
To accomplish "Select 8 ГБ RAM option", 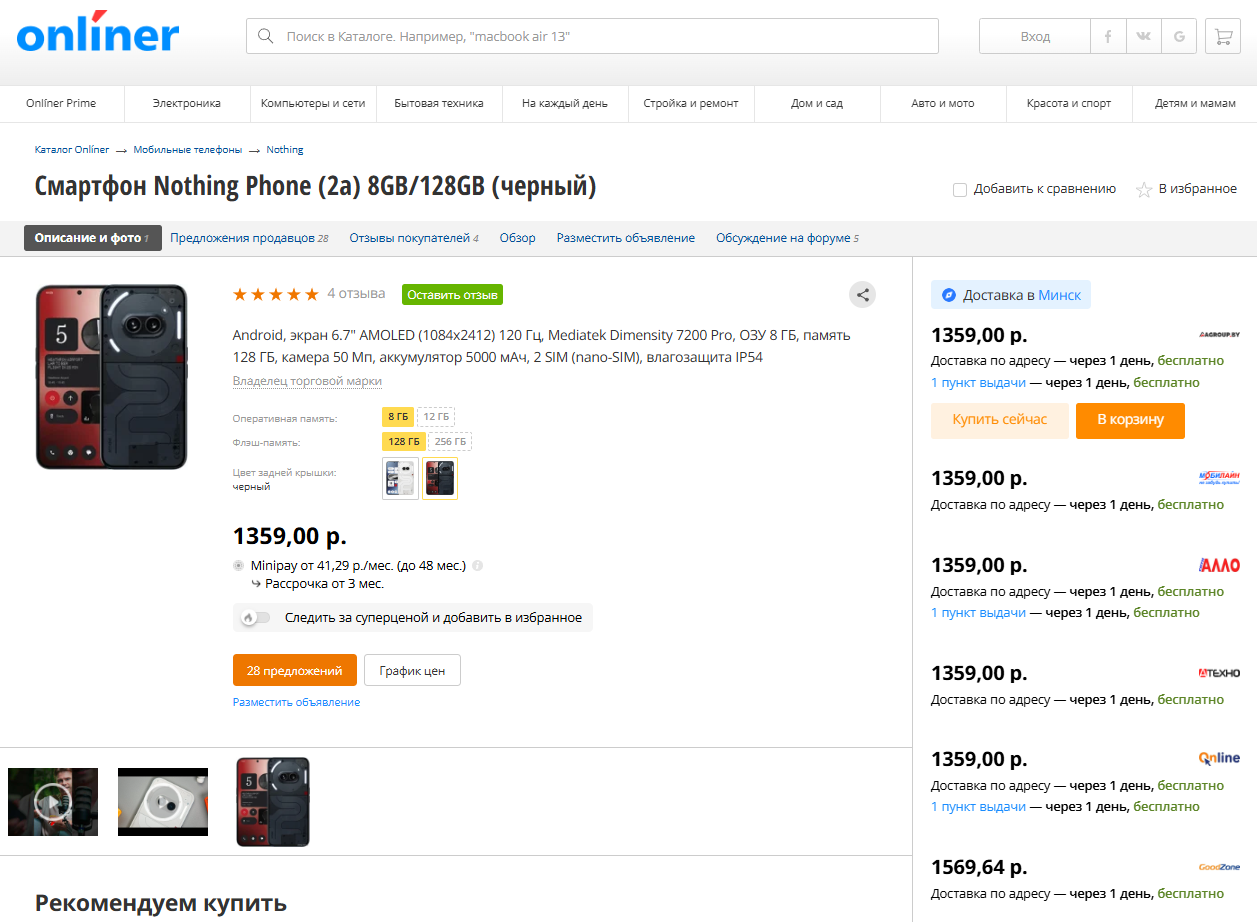I will tap(397, 417).
